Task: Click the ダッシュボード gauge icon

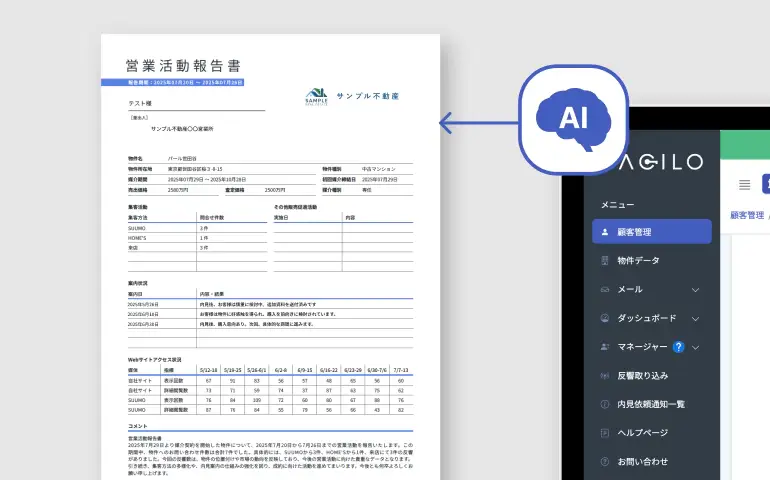Action: (604, 318)
